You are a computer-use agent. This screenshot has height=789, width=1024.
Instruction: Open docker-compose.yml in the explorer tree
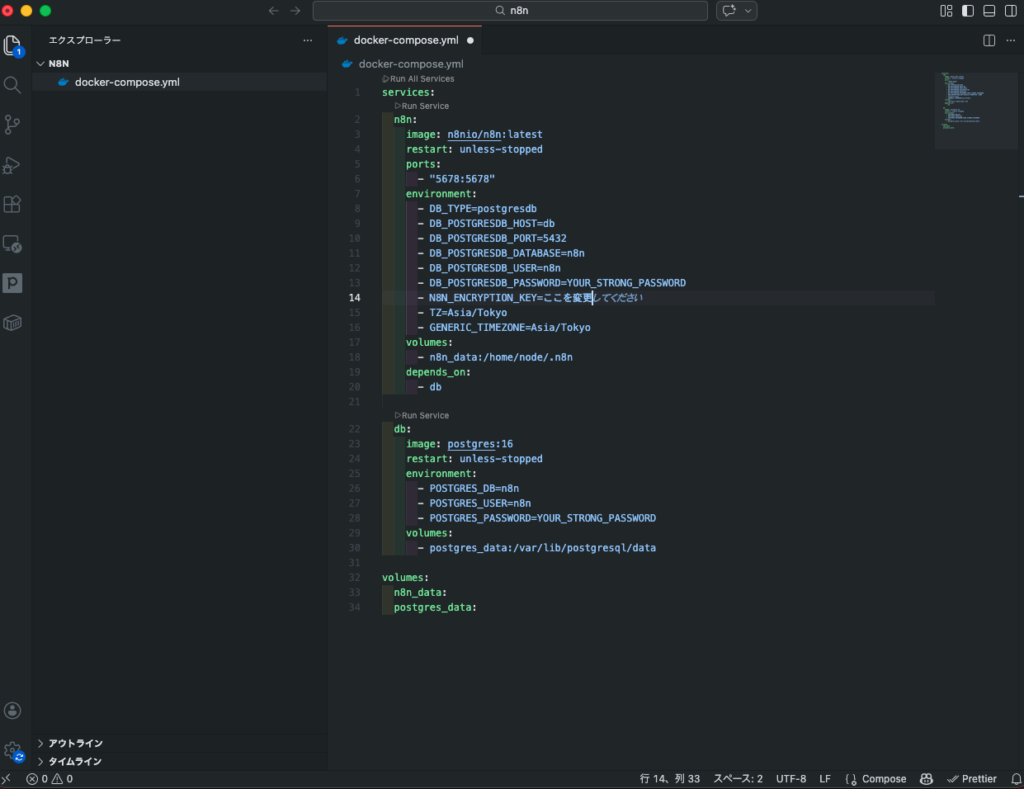click(x=126, y=82)
